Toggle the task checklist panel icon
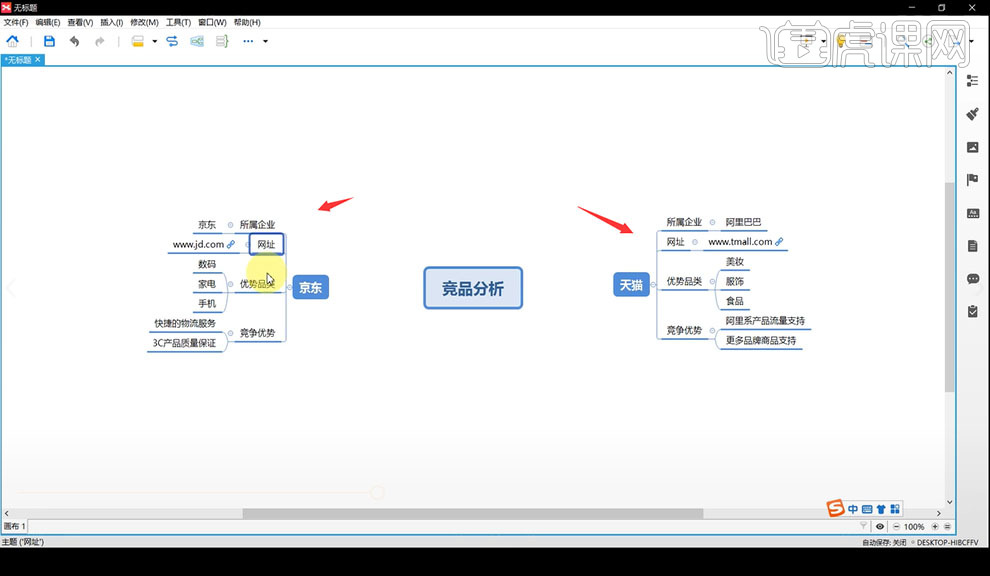990x576 pixels. click(x=972, y=311)
